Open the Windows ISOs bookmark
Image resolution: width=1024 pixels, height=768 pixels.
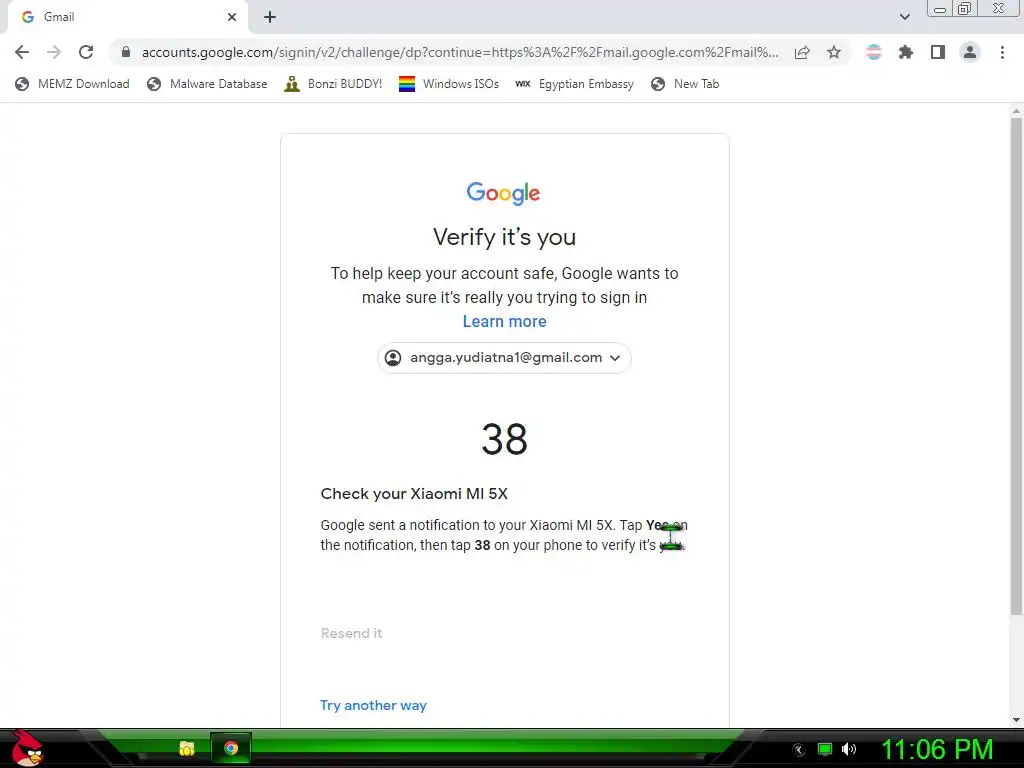[449, 84]
